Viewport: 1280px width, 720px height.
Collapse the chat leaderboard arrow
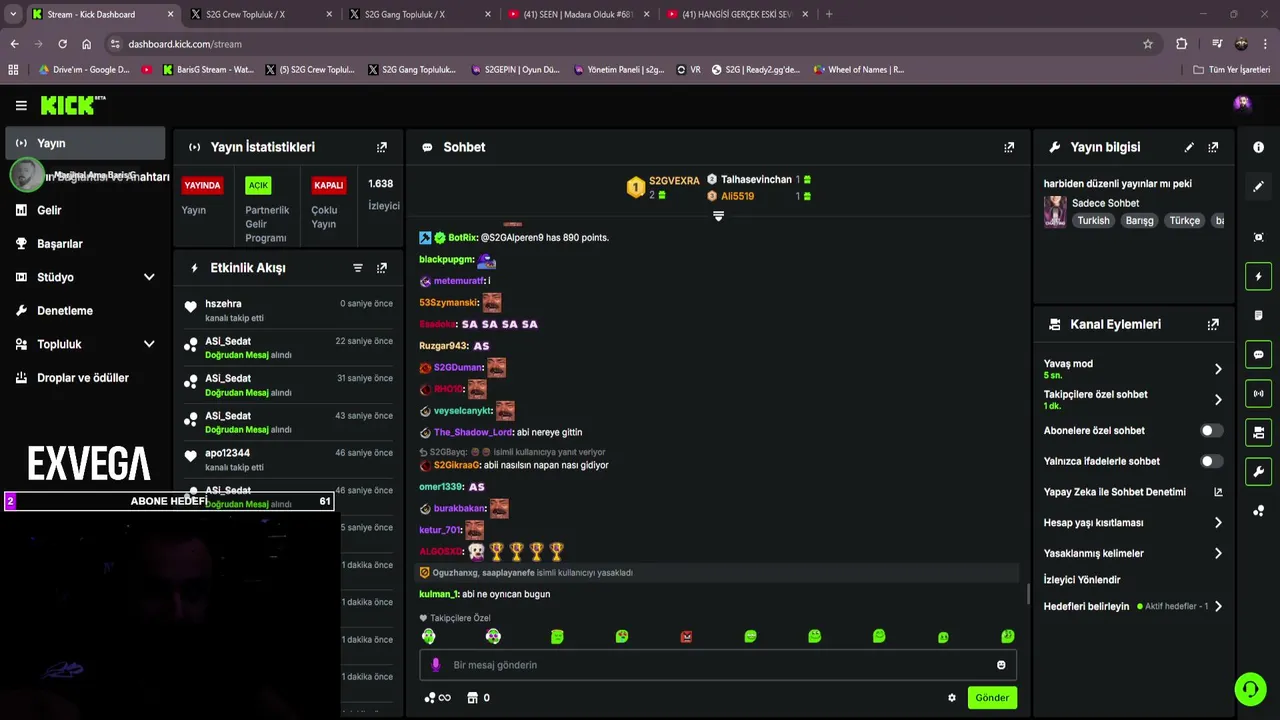(x=718, y=216)
